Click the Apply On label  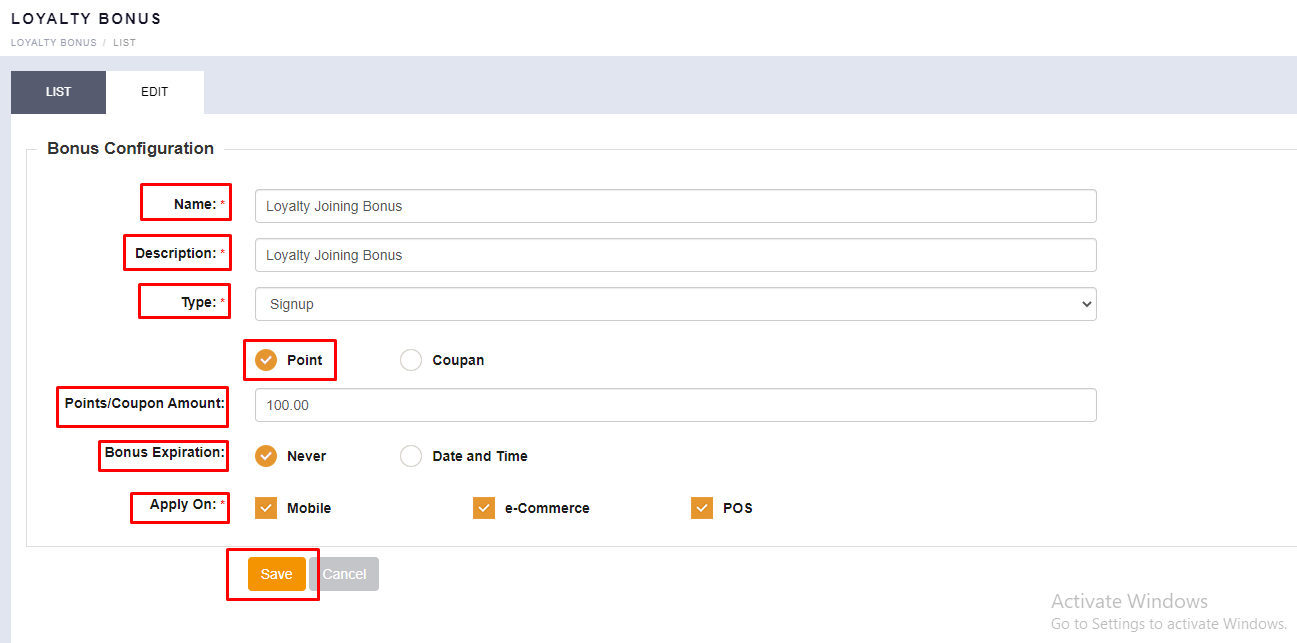[183, 505]
